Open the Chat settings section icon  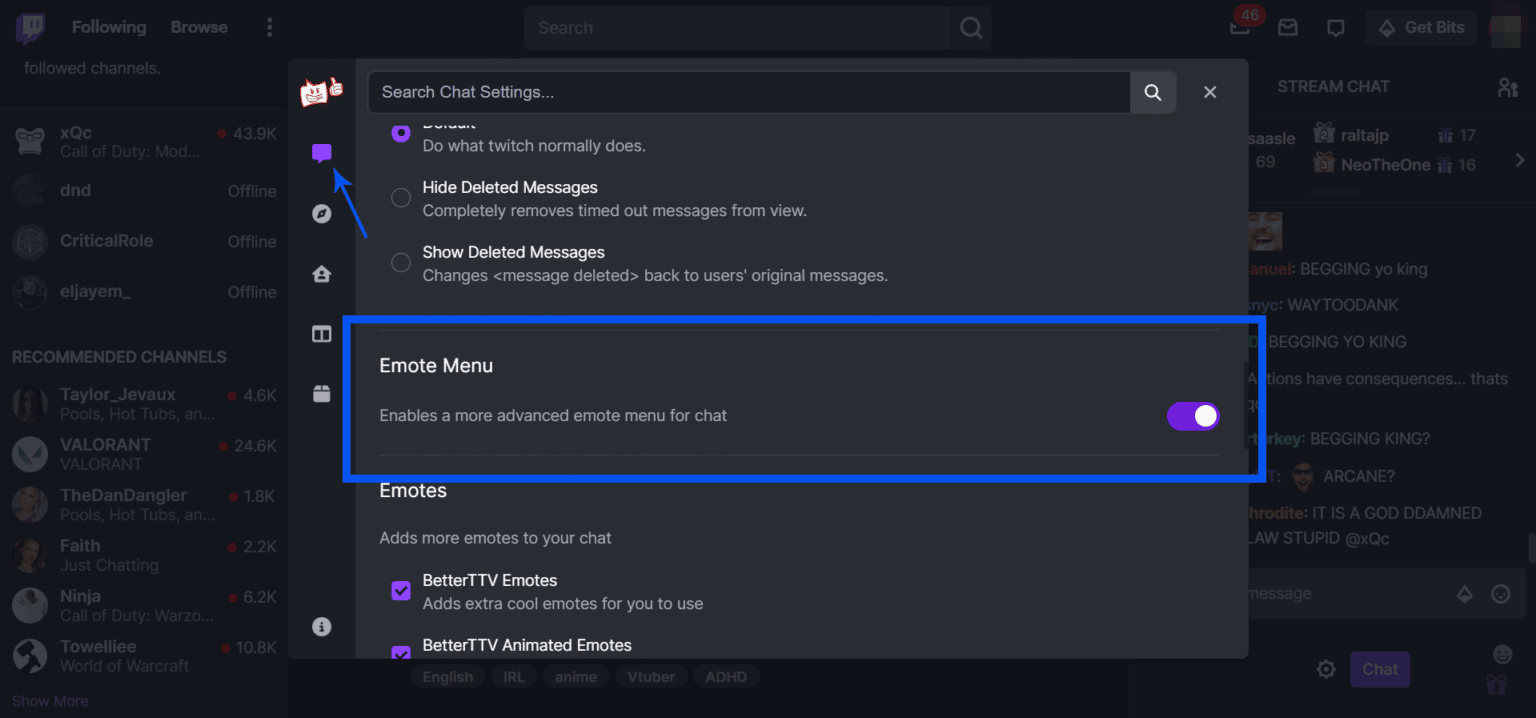[321, 152]
